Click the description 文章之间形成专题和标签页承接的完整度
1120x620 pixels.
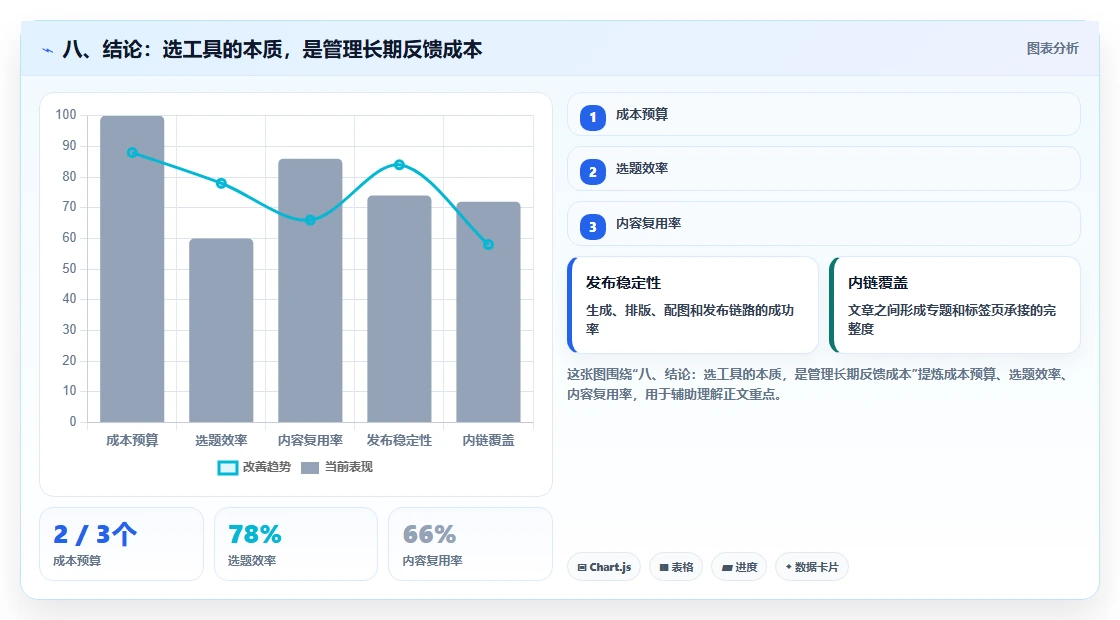[952, 319]
